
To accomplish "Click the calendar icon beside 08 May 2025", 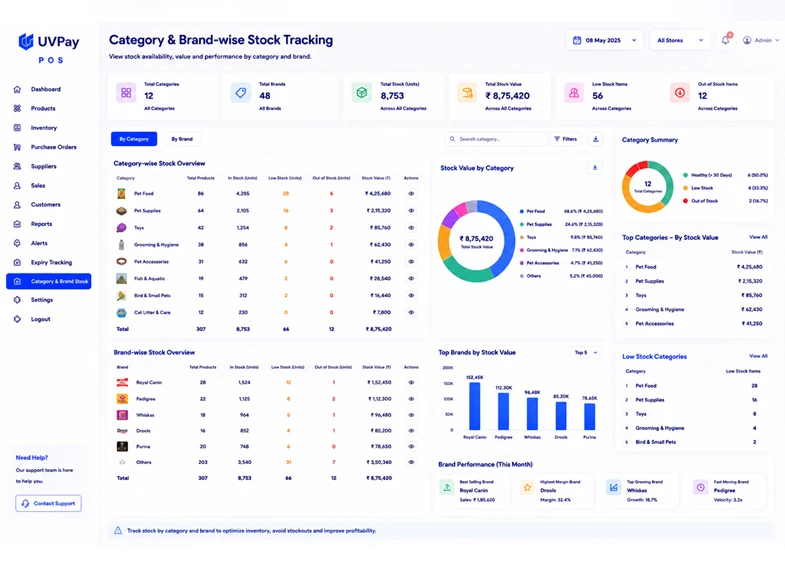I will (577, 40).
